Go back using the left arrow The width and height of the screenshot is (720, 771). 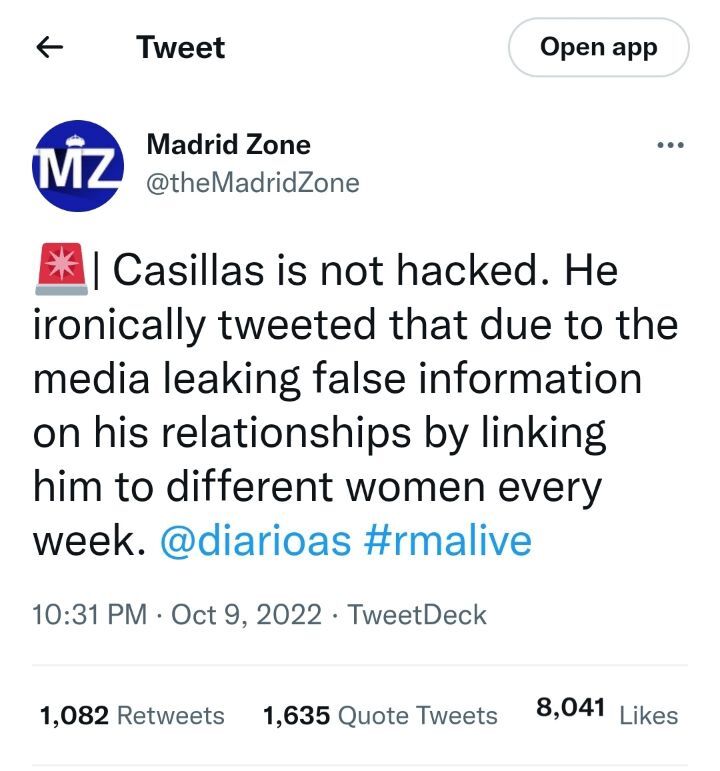pos(51,47)
